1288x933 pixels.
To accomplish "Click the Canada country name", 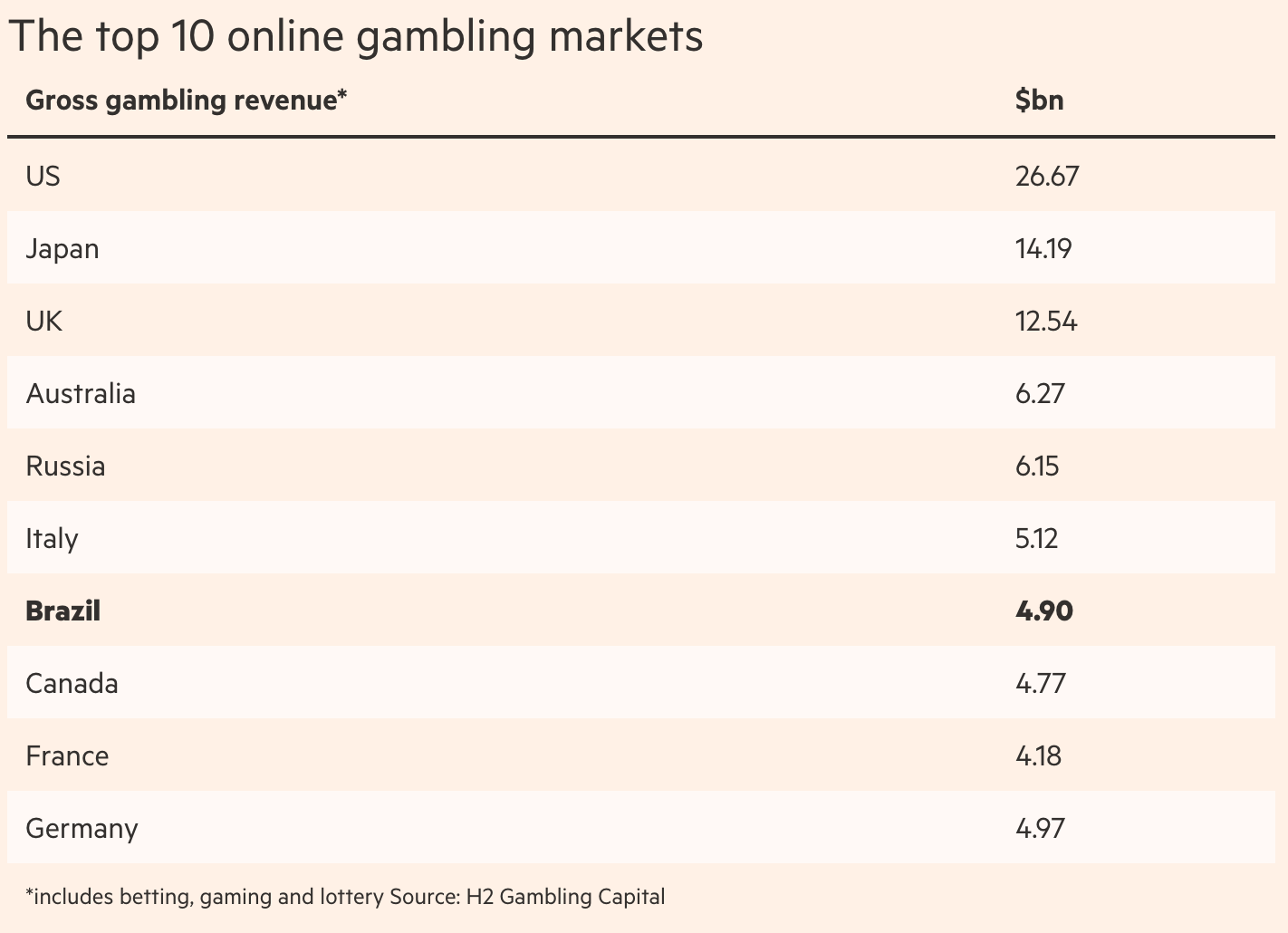I will [72, 683].
